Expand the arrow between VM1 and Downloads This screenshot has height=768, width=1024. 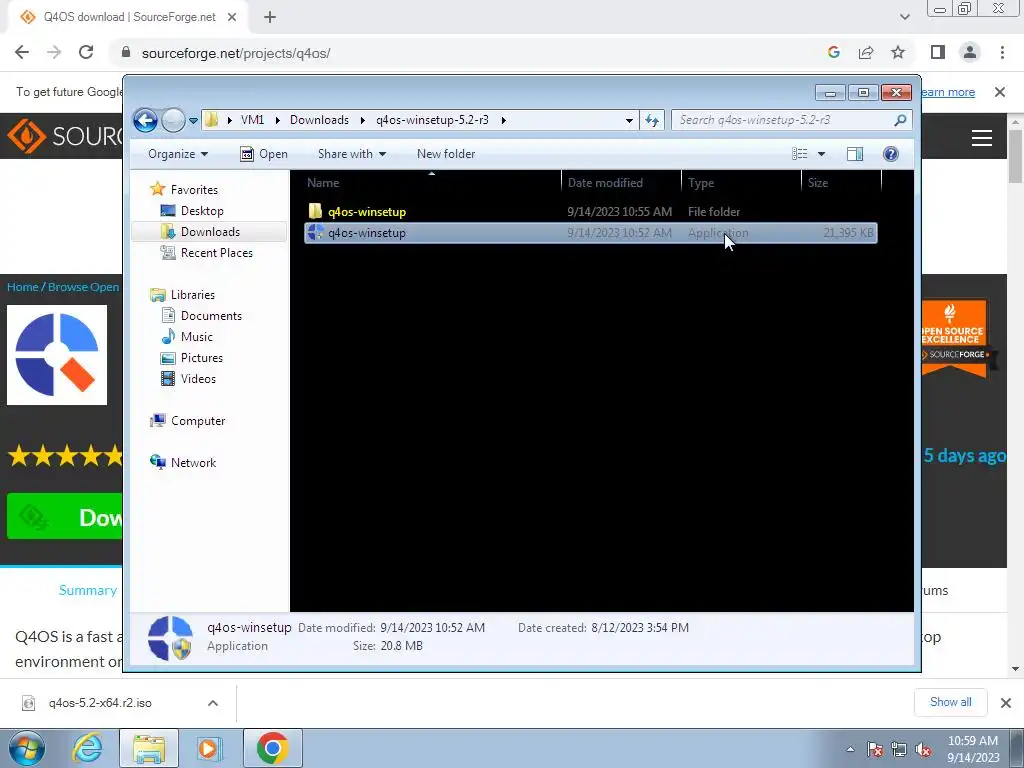(x=278, y=120)
